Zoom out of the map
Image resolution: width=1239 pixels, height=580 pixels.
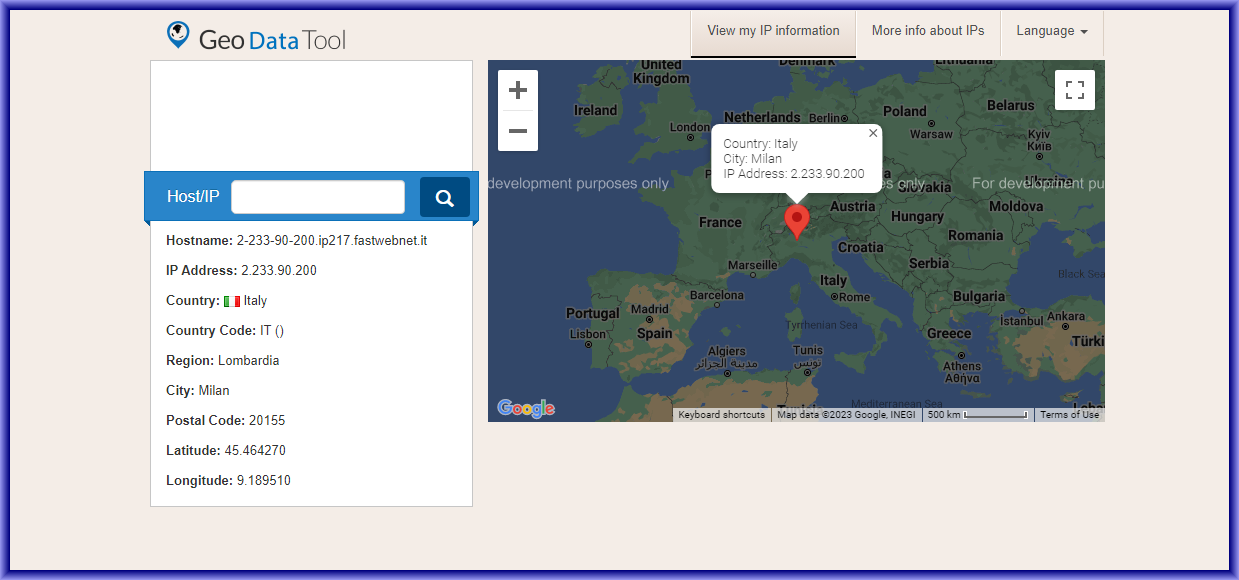(x=518, y=131)
